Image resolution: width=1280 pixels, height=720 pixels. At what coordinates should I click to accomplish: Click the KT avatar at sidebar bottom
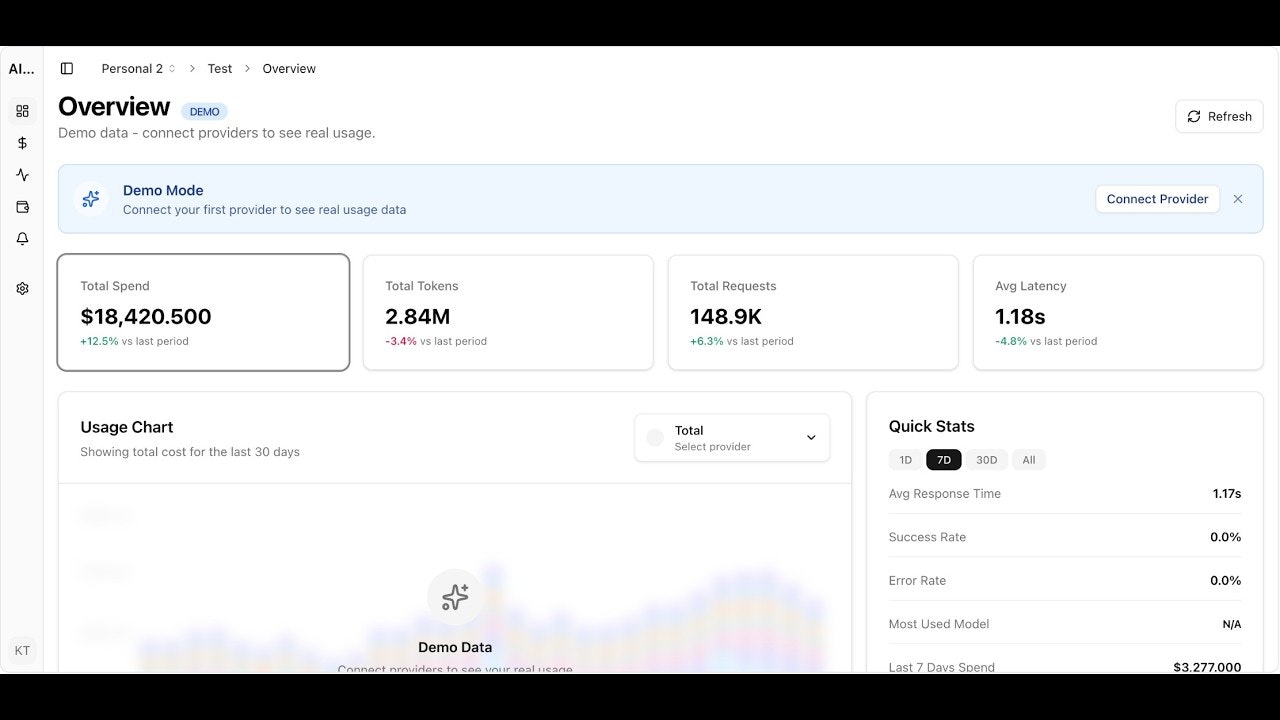click(22, 650)
